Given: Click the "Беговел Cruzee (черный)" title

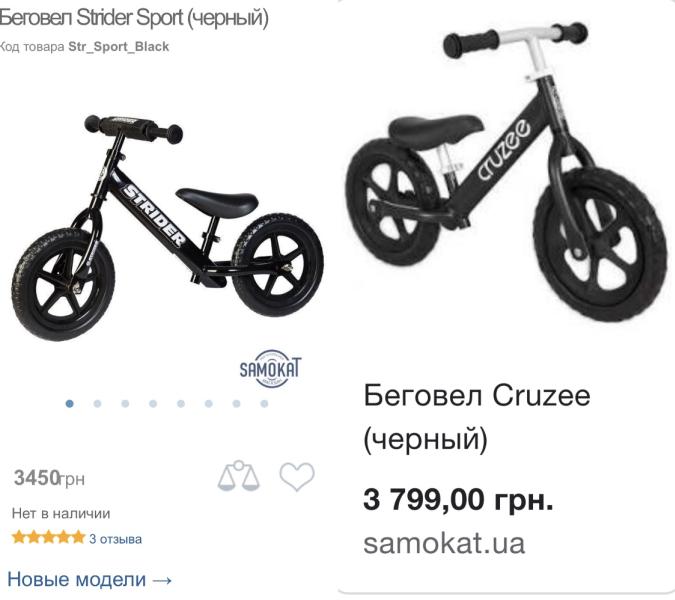Looking at the screenshot, I should pos(477,417).
